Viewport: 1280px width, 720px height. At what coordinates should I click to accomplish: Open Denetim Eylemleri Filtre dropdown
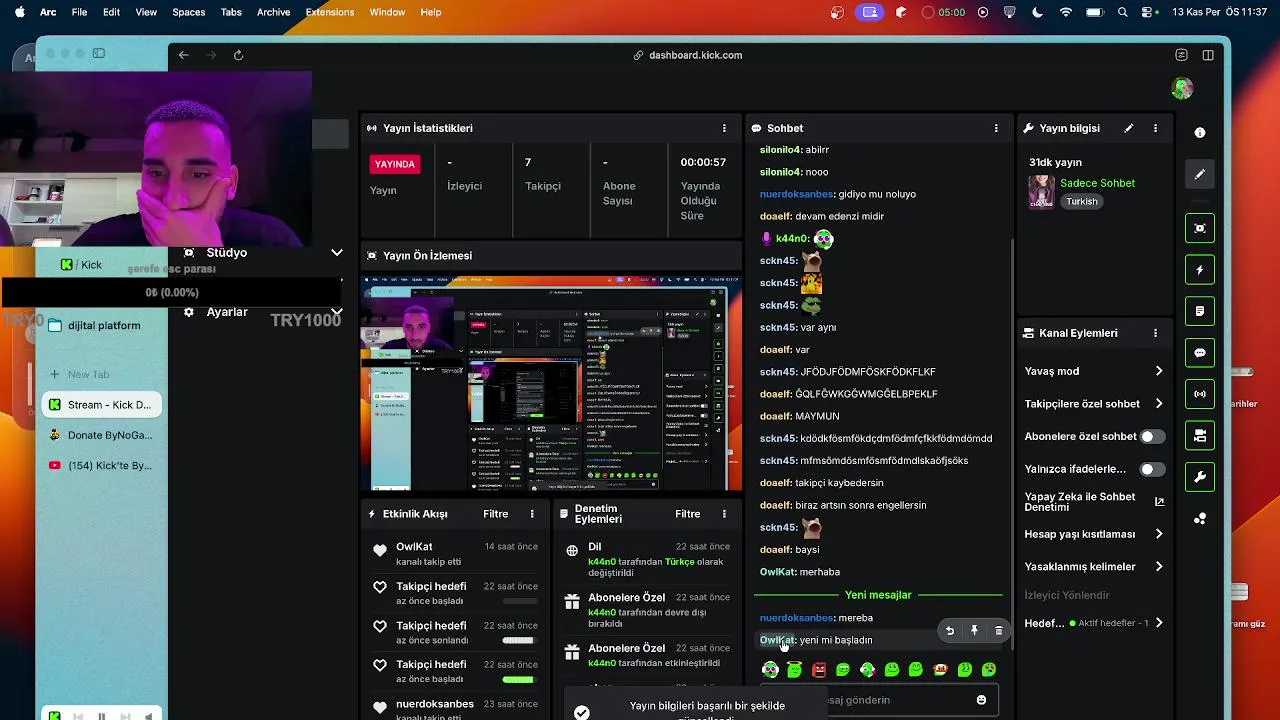tap(688, 514)
